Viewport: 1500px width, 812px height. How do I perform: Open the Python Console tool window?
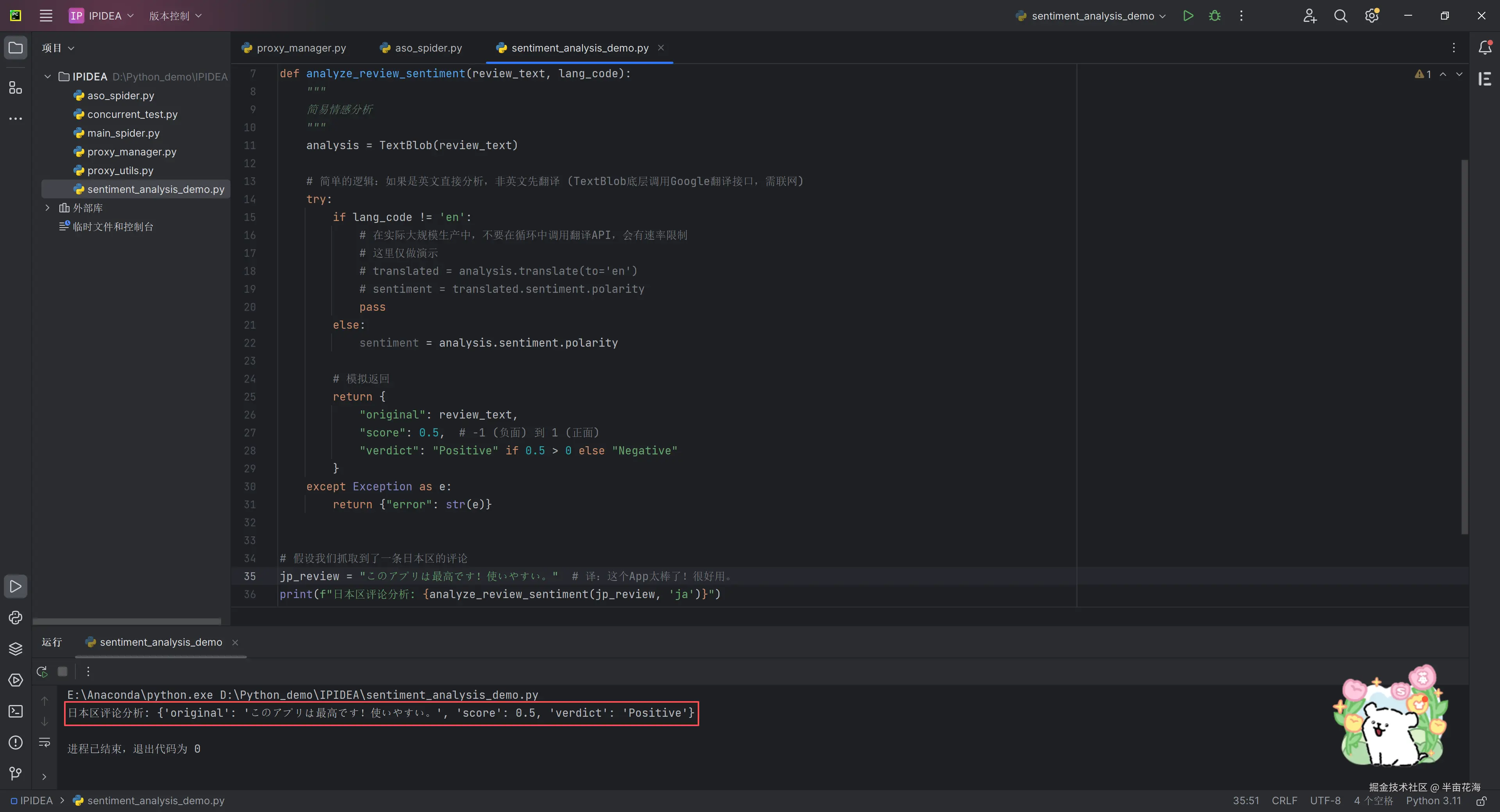[x=16, y=618]
